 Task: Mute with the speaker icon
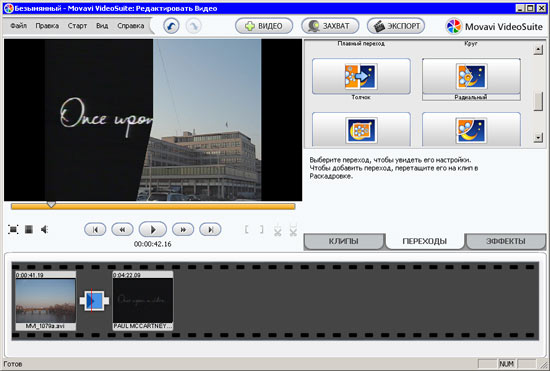pyautogui.click(x=45, y=230)
